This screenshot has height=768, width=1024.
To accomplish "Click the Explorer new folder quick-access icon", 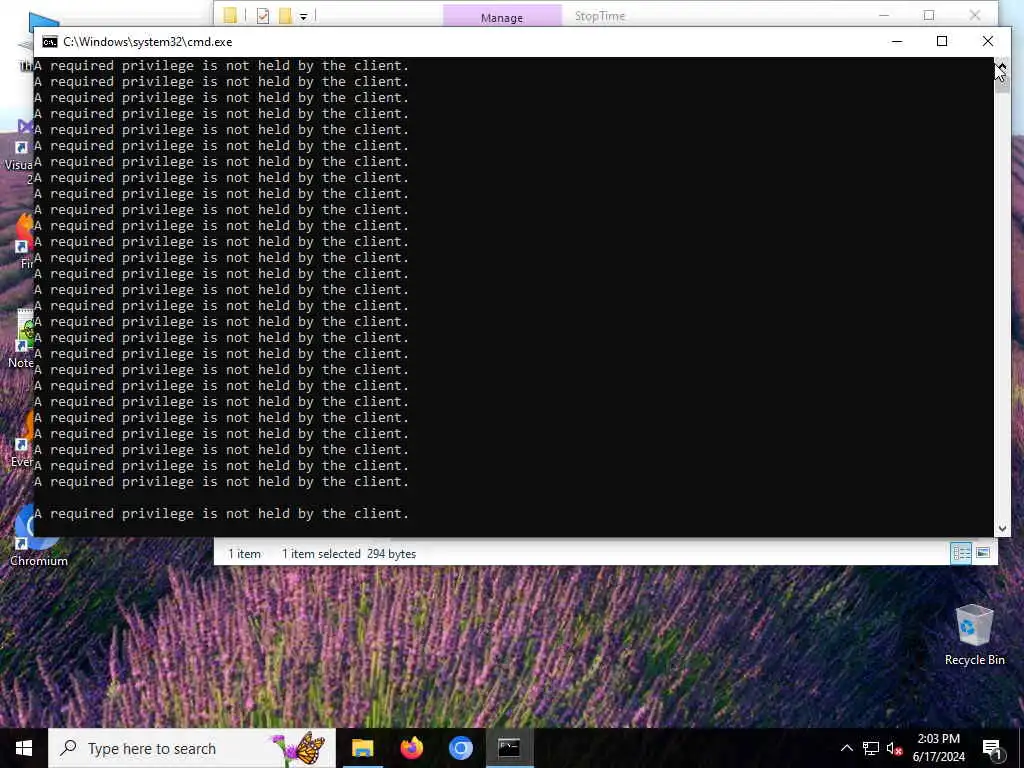I will 285,16.
